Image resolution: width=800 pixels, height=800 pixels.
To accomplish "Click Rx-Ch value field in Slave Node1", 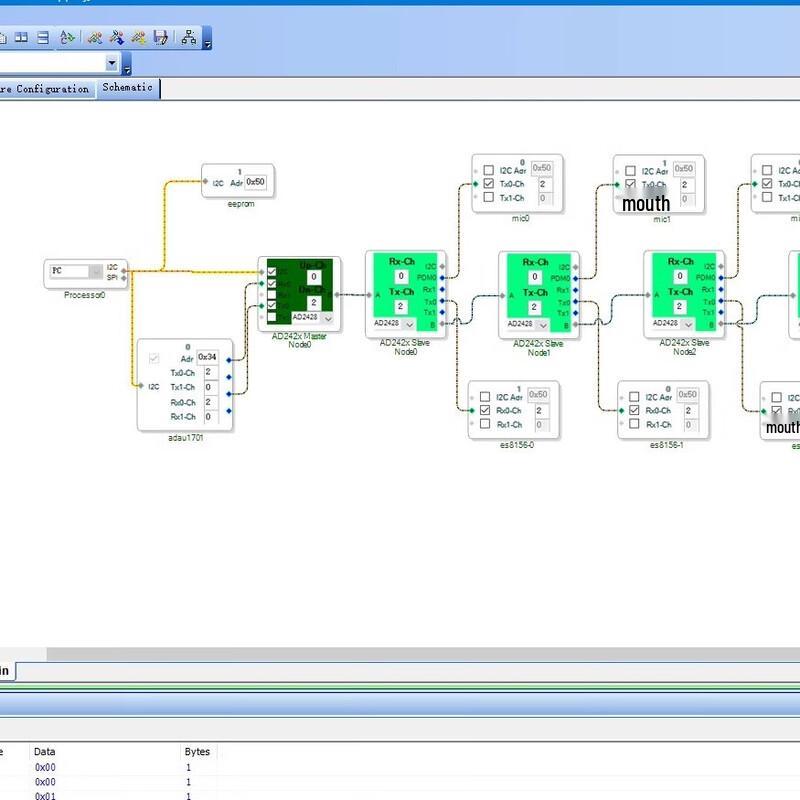I will click(535, 277).
